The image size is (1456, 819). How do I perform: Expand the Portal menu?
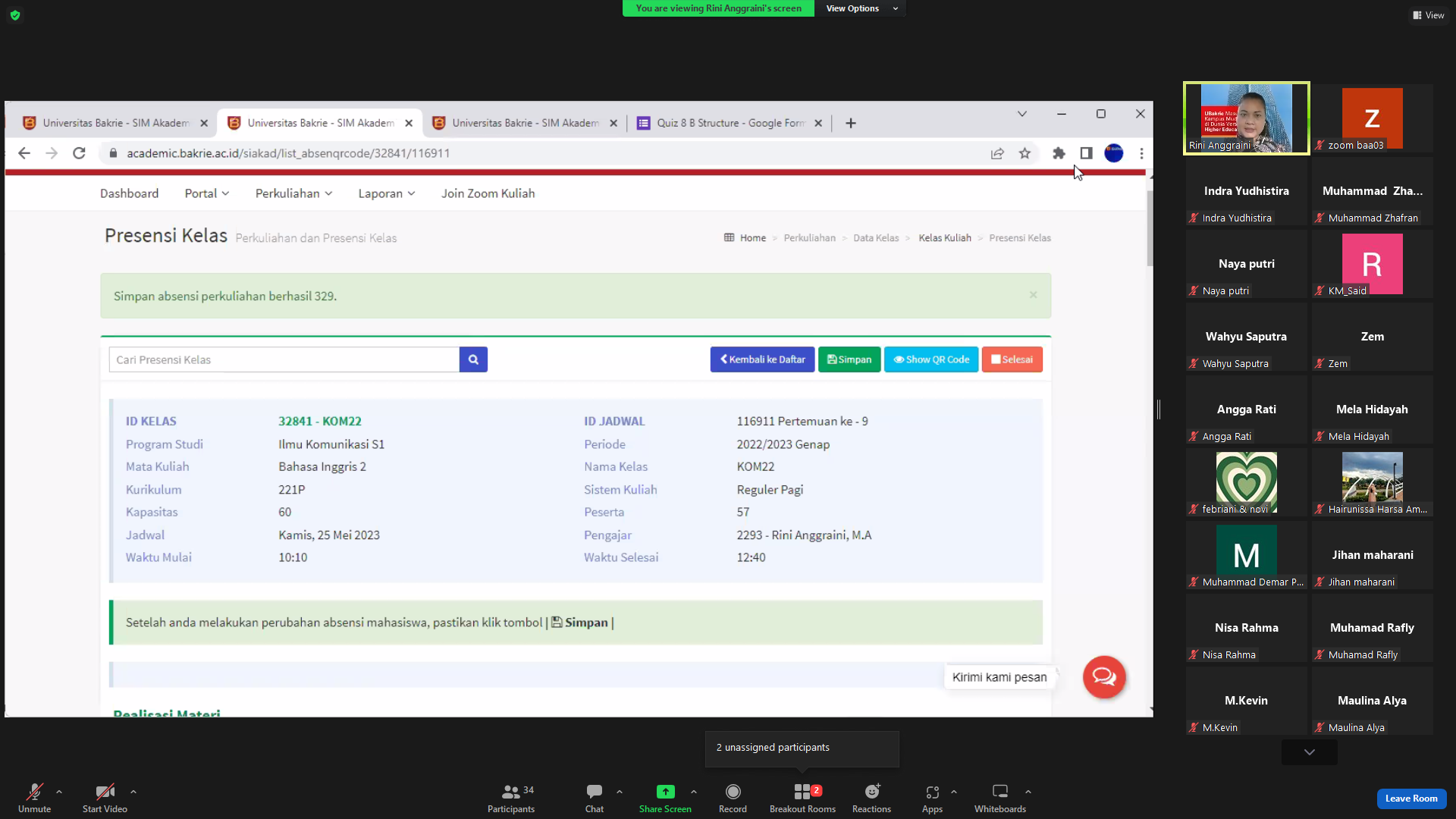[x=207, y=193]
